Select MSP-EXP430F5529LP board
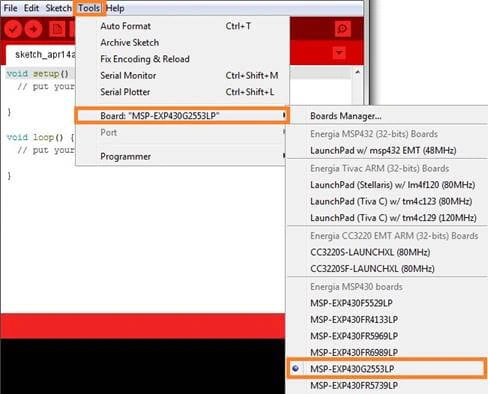Screen dimensions: 488x394 [387, 303]
